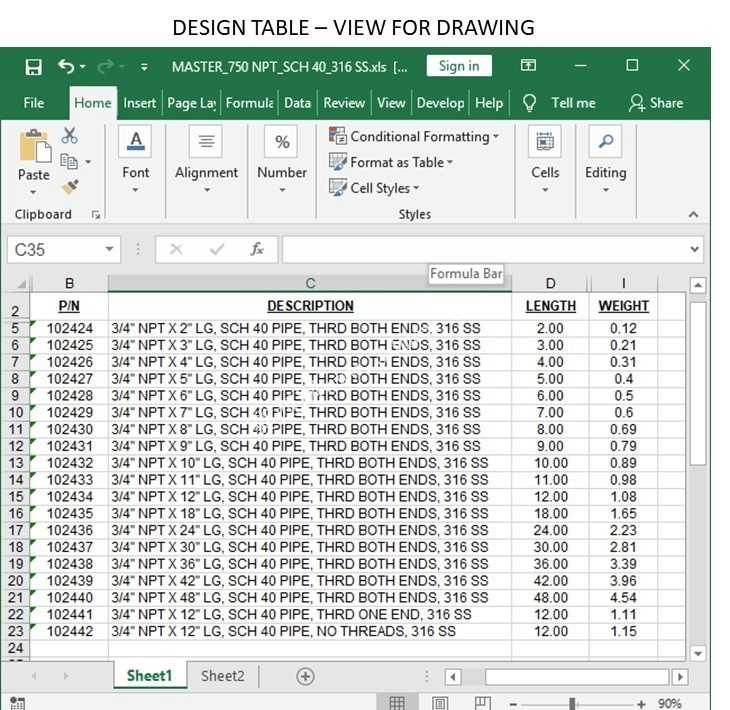Viewport: 730px width, 710px height.
Task: Switch to the Sheet2 tab
Action: (x=223, y=676)
